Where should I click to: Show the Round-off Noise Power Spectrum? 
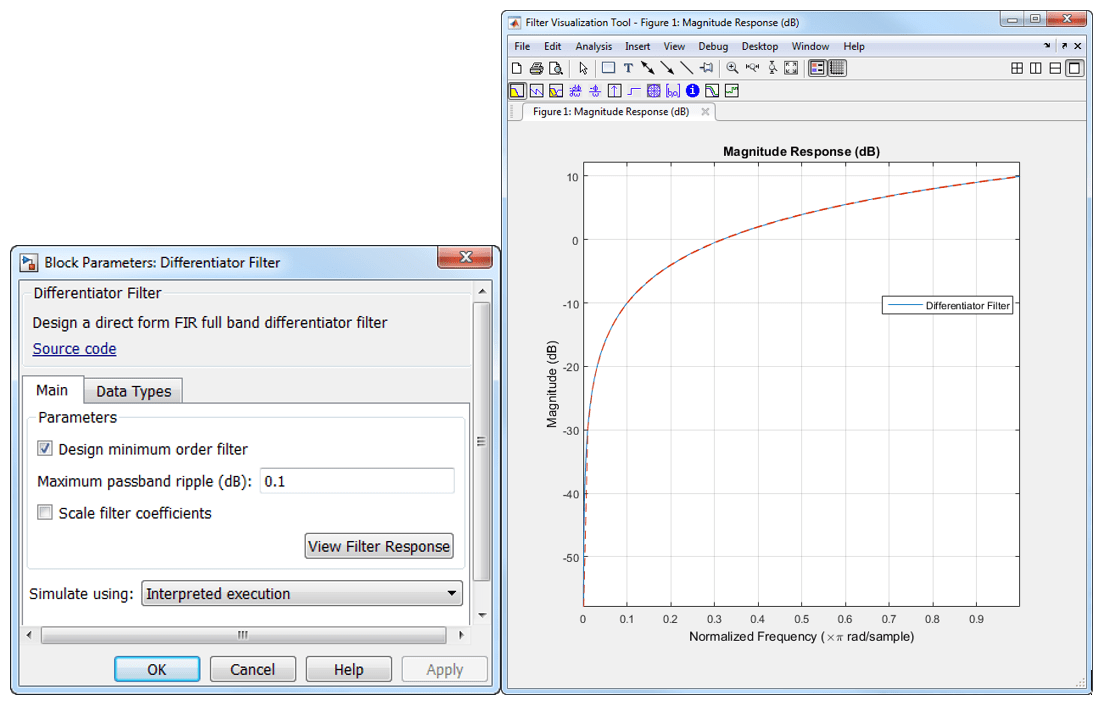[732, 90]
